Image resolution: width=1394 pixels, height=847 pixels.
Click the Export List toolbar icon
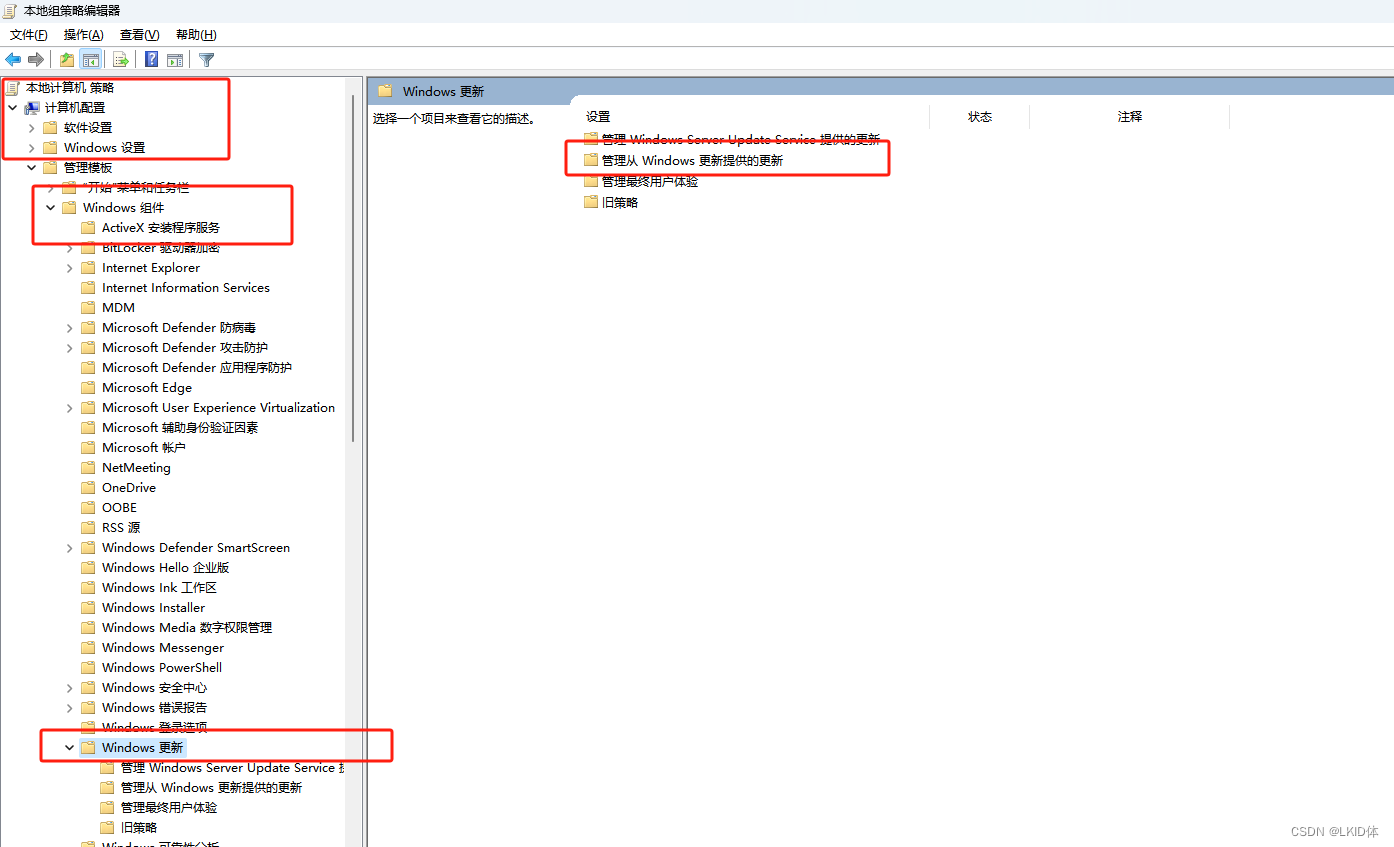tap(120, 60)
